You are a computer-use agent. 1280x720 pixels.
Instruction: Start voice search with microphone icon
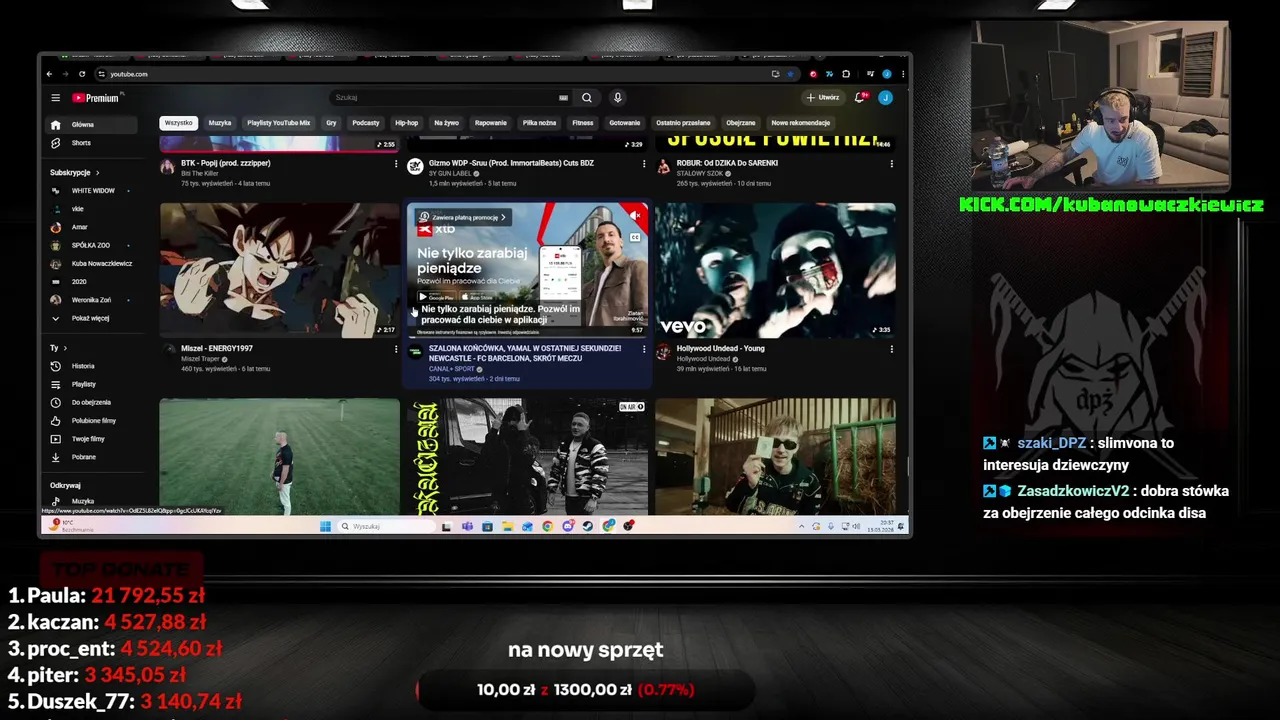tap(618, 98)
